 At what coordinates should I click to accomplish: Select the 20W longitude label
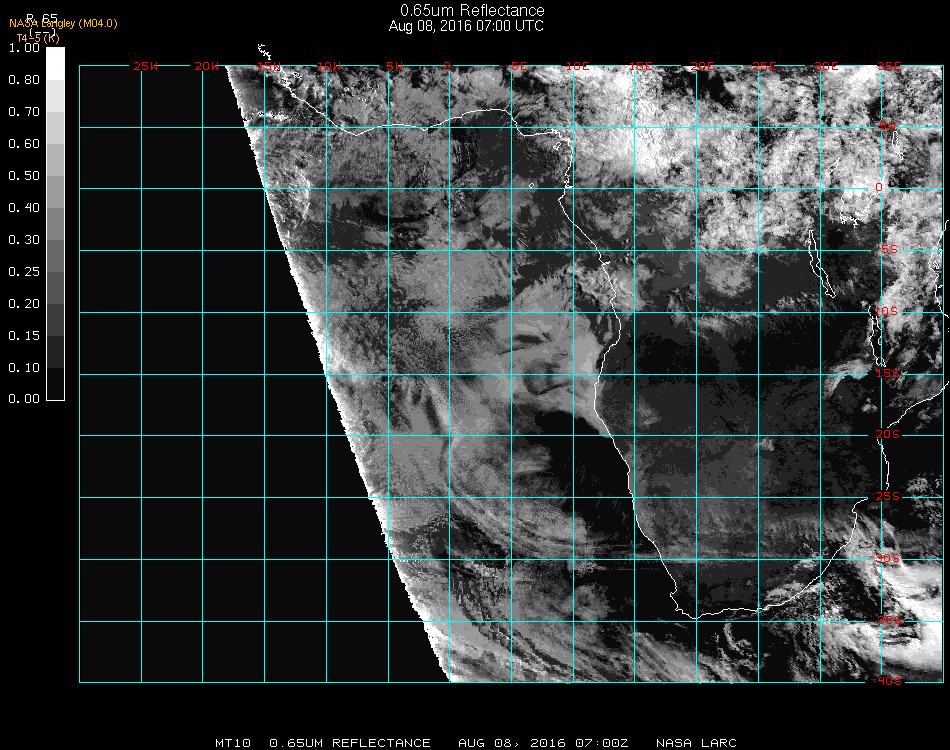point(207,66)
